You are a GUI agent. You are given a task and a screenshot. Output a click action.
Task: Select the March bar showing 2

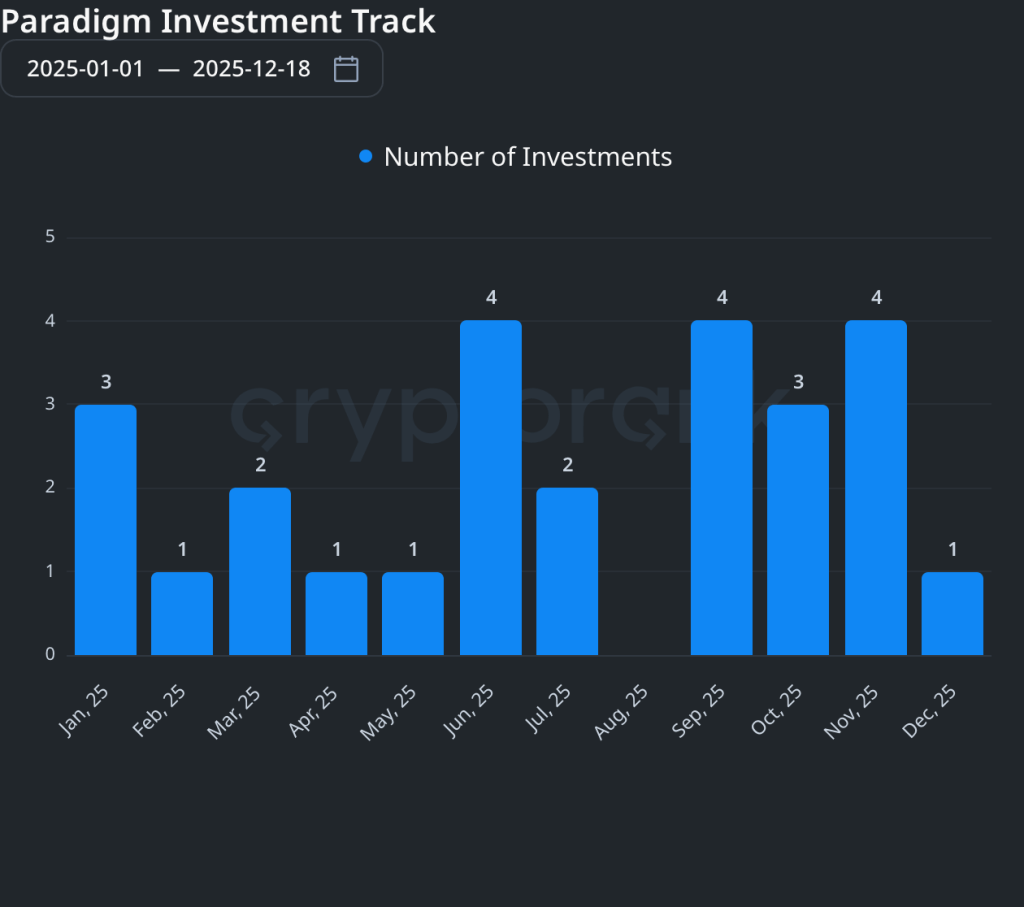259,570
